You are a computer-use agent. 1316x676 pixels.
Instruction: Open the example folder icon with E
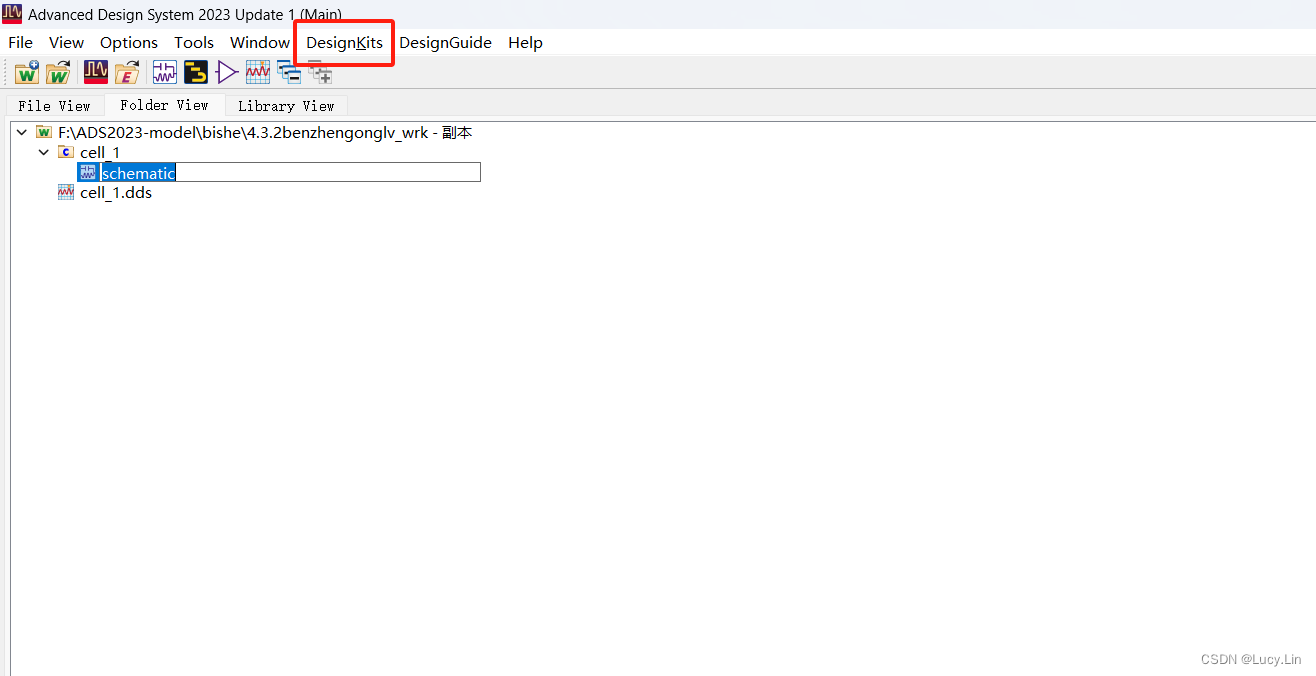click(127, 72)
